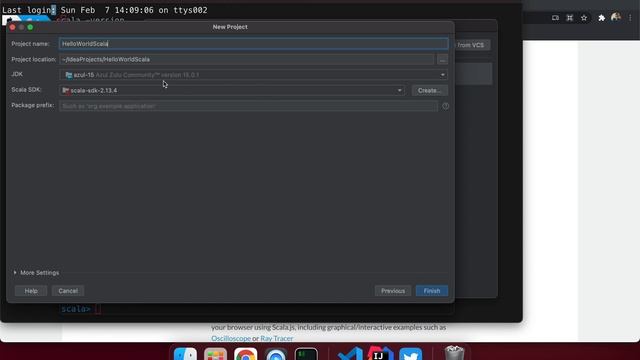Click the Scala SDK dropdown arrow

[x=400, y=90]
